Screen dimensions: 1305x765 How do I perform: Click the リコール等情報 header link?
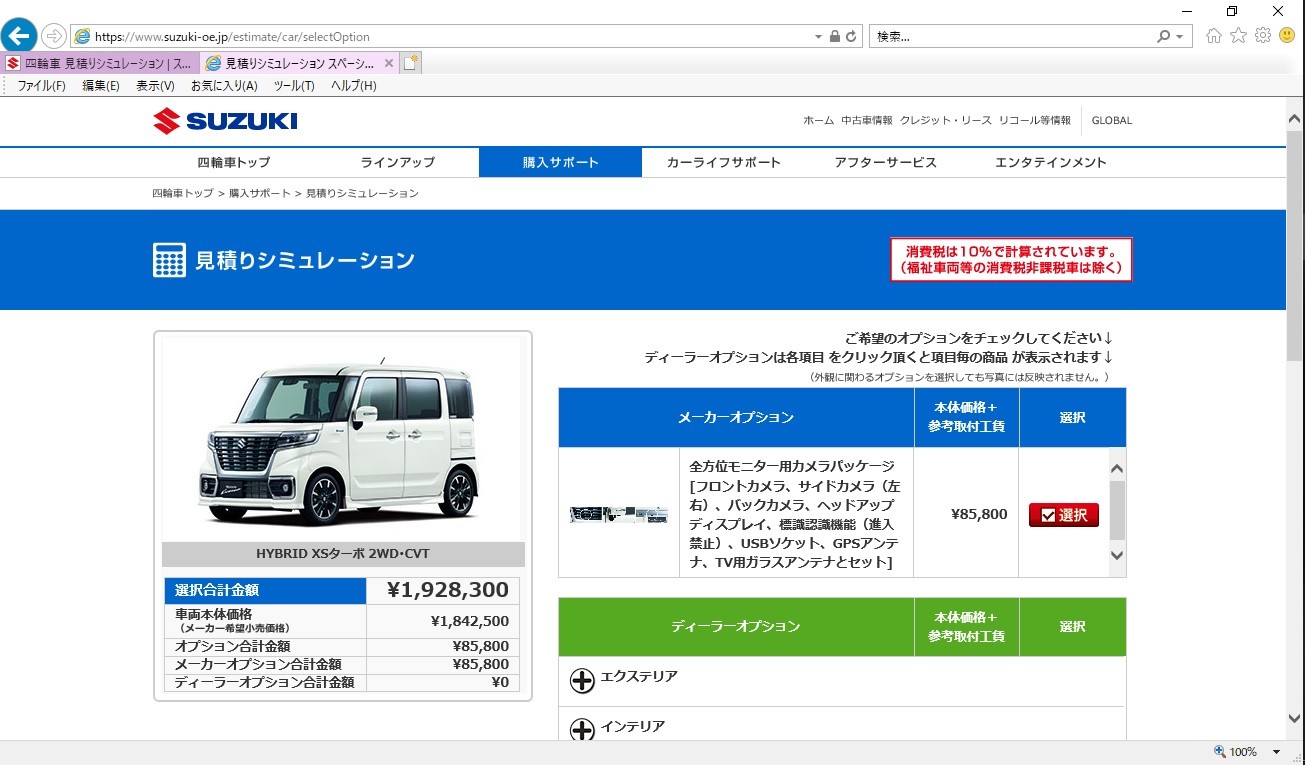tap(1034, 120)
